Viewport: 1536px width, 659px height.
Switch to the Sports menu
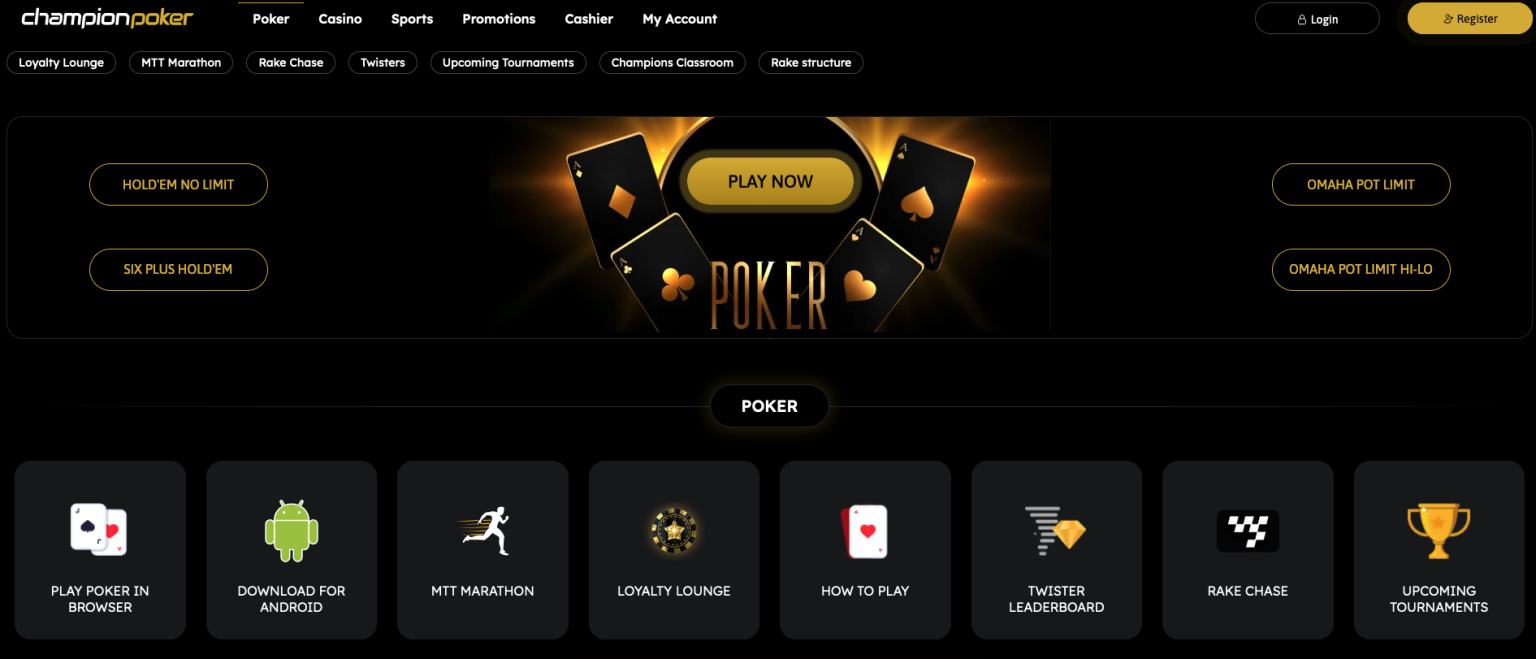tap(412, 19)
